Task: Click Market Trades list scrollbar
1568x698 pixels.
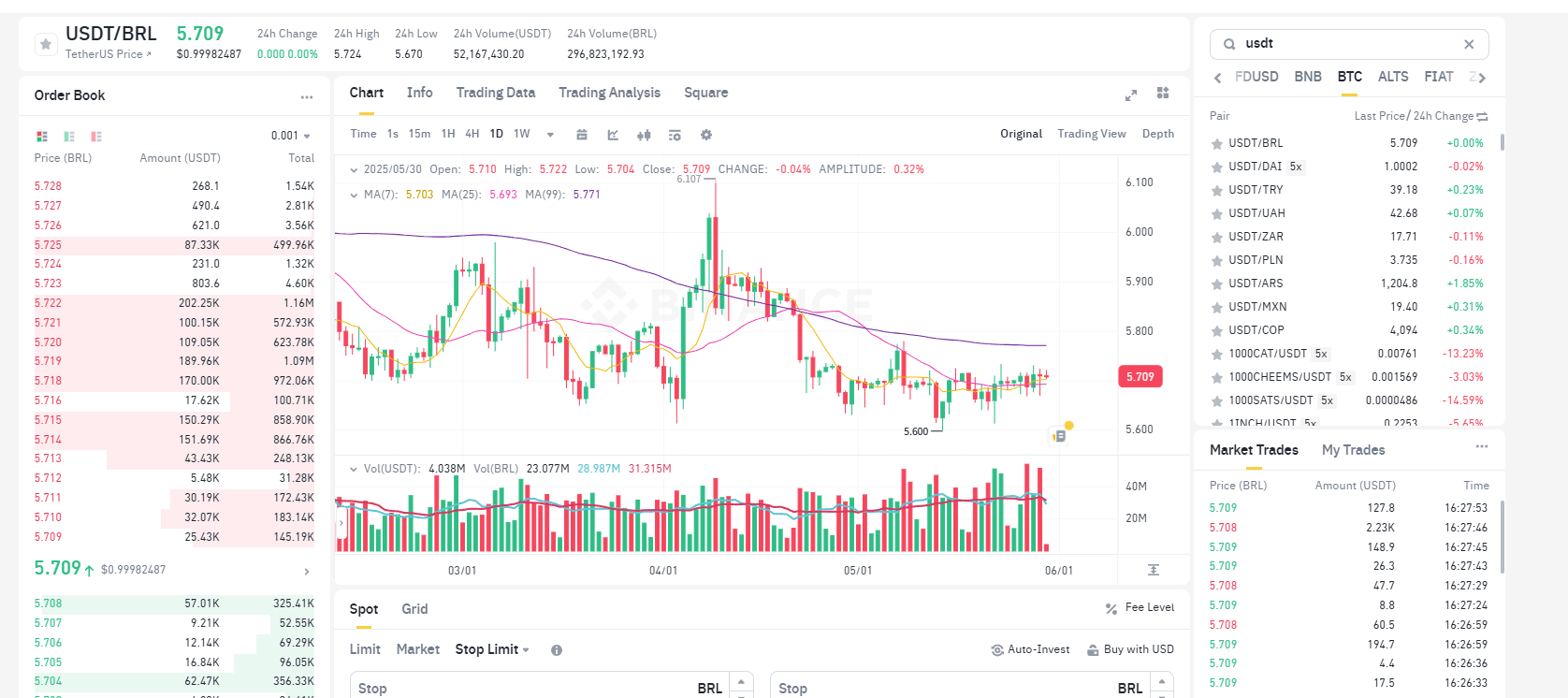Action: coord(1503,536)
